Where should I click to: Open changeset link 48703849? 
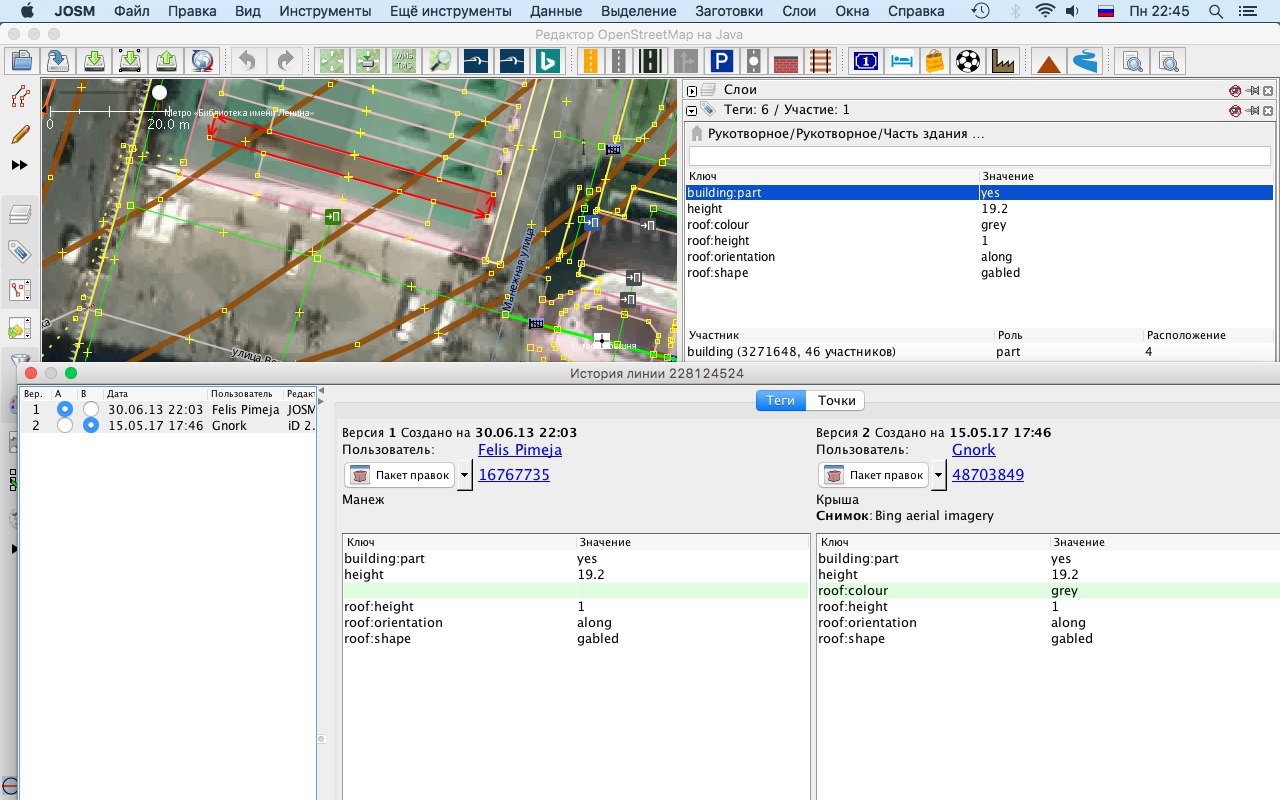pos(988,475)
